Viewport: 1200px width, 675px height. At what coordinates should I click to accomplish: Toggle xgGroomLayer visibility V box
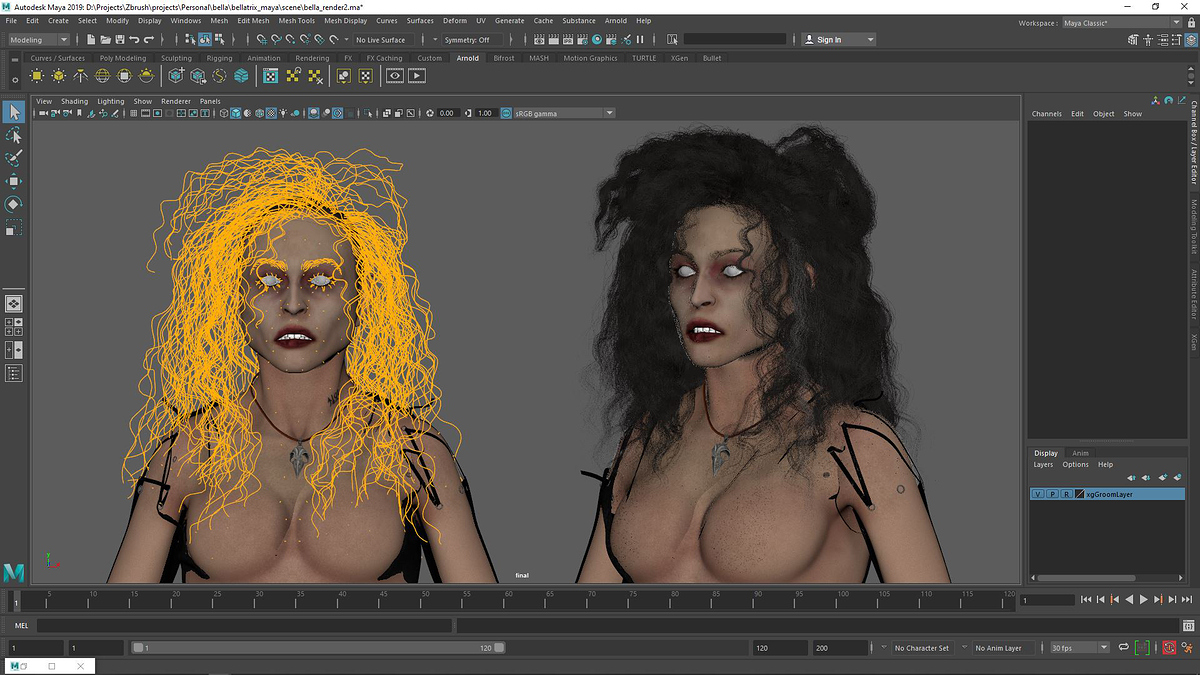(x=1038, y=494)
